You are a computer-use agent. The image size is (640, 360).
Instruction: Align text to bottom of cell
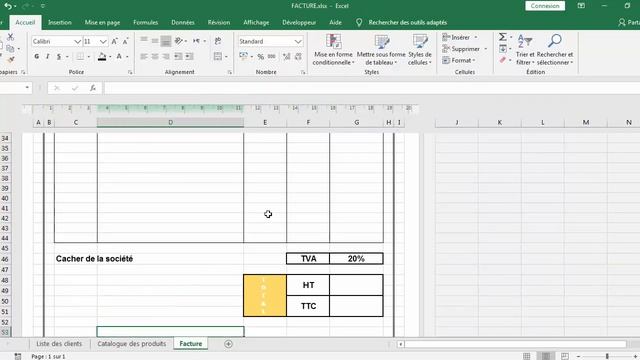click(x=166, y=41)
